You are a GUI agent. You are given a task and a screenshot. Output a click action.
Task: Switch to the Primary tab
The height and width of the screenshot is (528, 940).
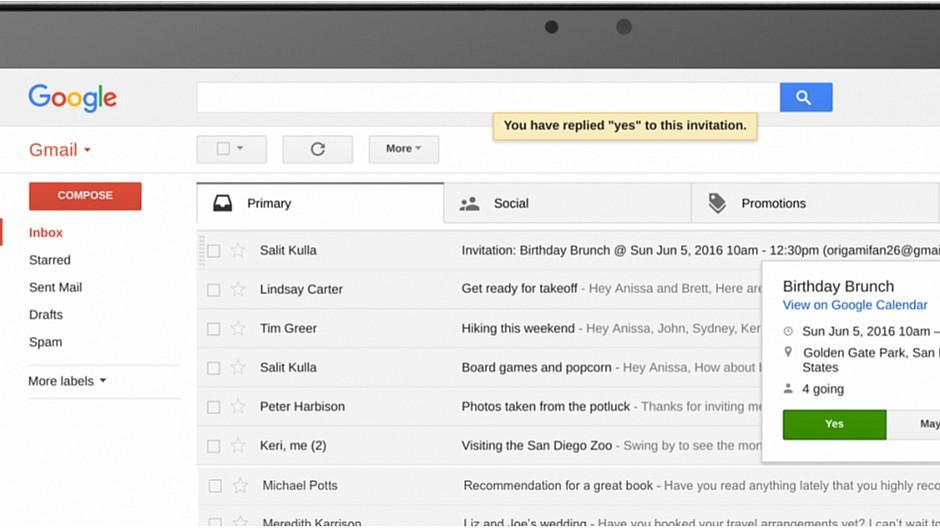(320, 203)
